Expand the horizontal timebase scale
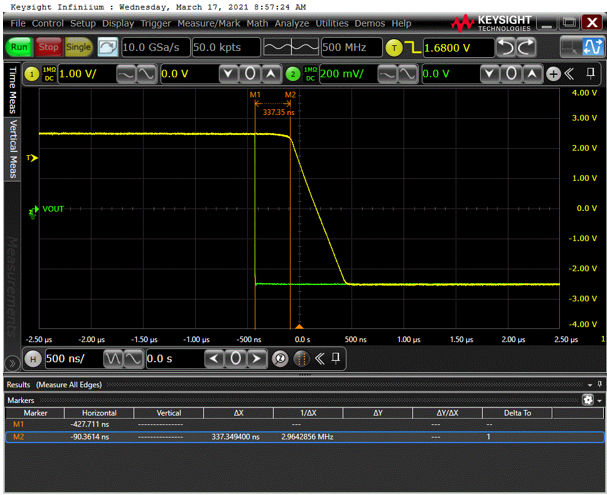 click(134, 359)
